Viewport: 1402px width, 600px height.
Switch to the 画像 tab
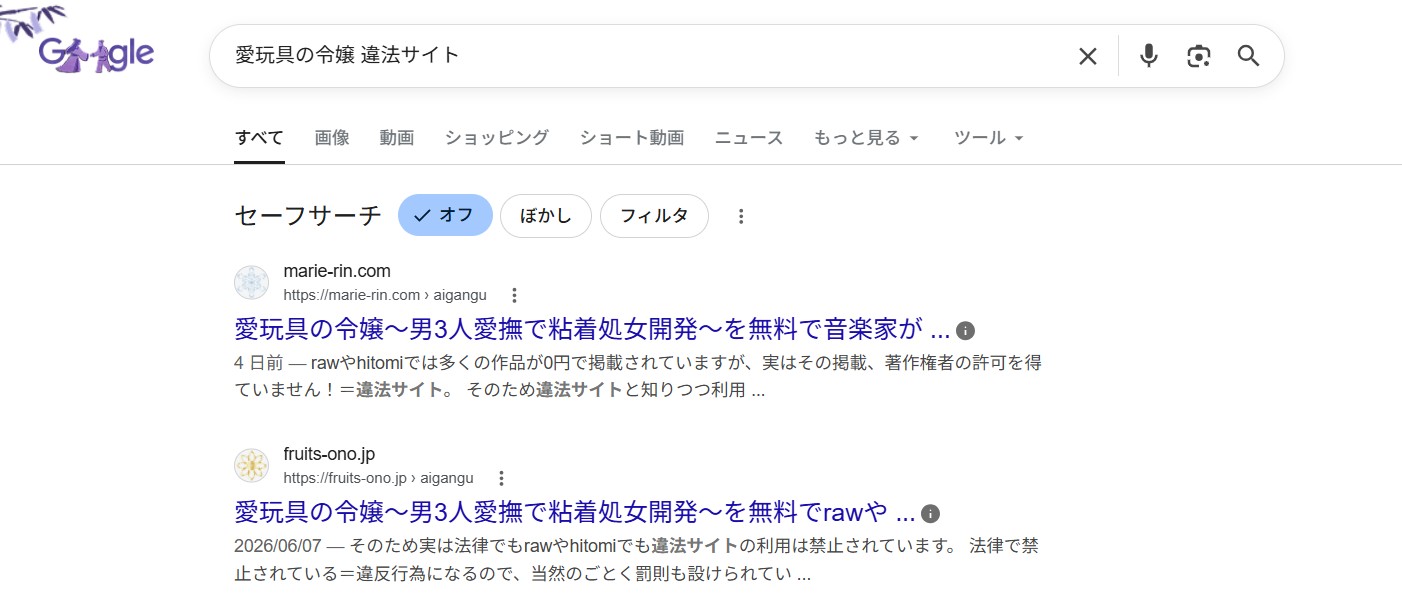click(x=332, y=138)
